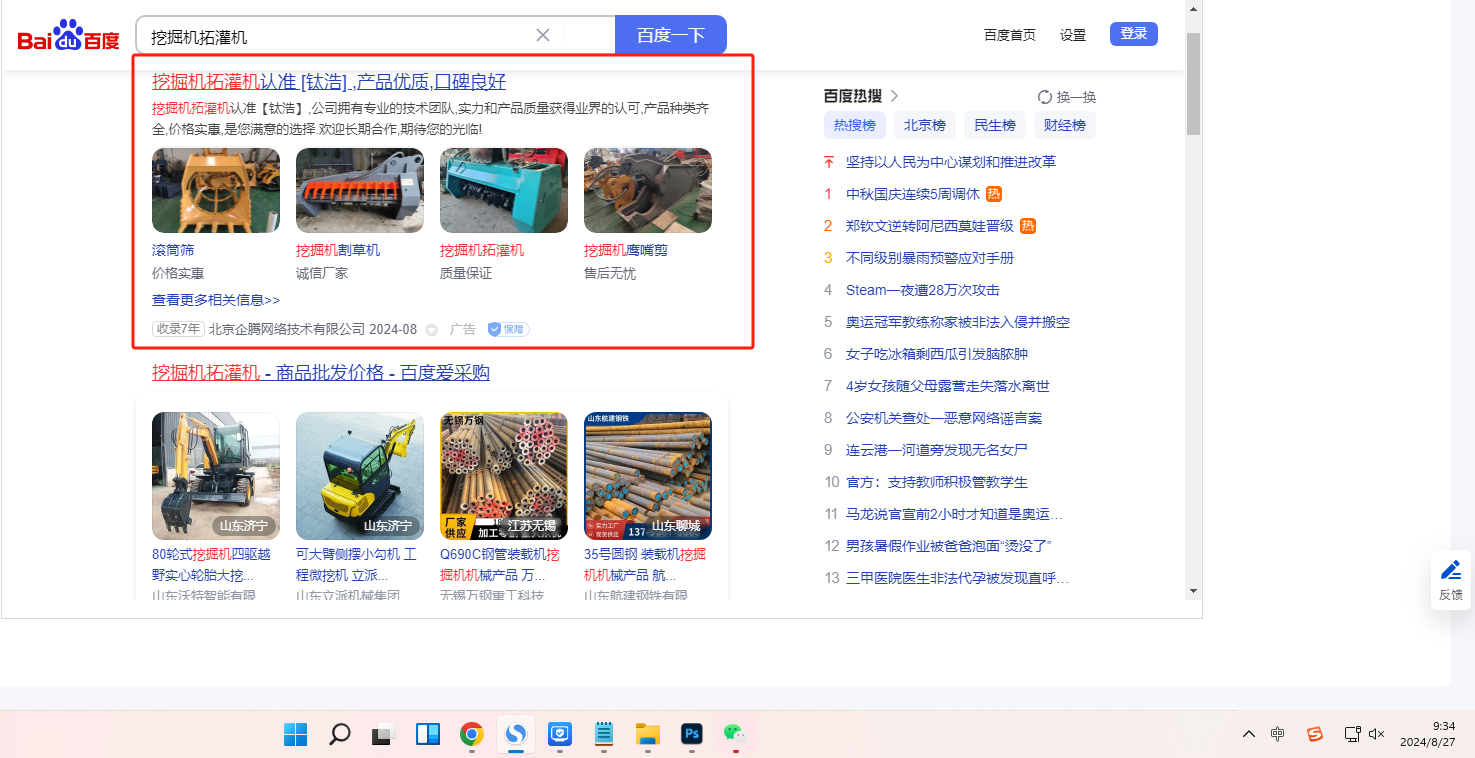This screenshot has width=1475, height=758.
Task: Open WeChat from the taskbar
Action: coord(735,734)
